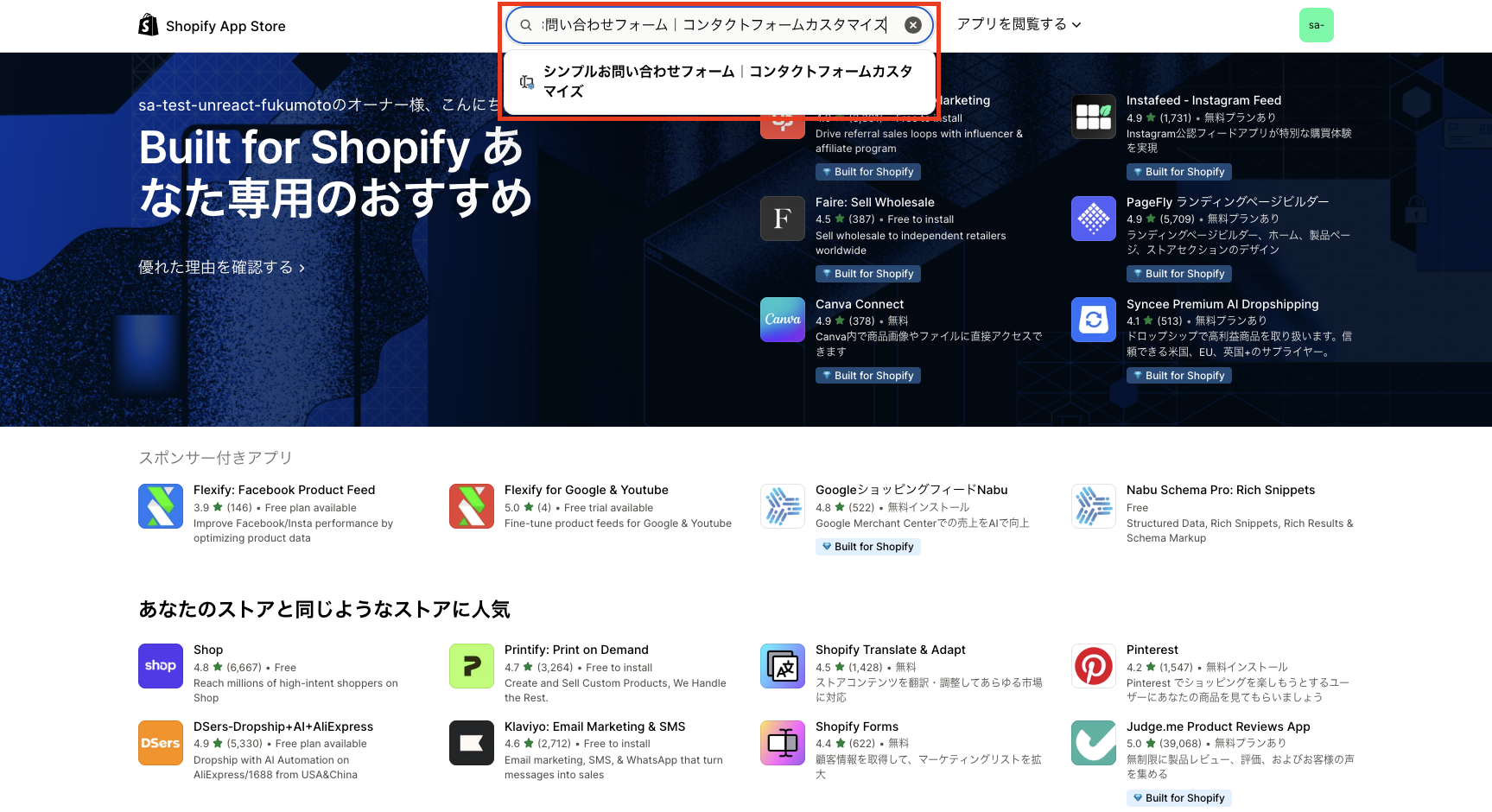1492x812 pixels.
Task: Open the Flexify for Google & Youtube icon
Action: 472,506
